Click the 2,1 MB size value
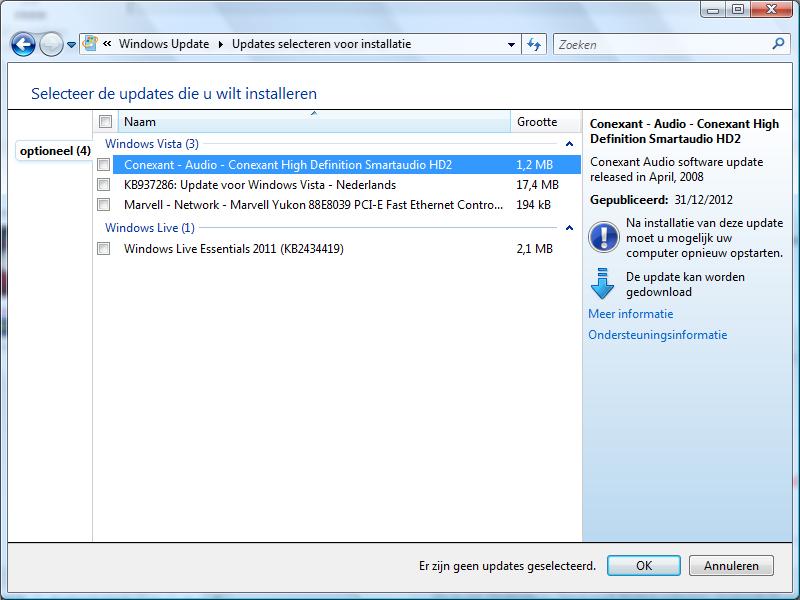800x600 pixels. pyautogui.click(x=534, y=248)
